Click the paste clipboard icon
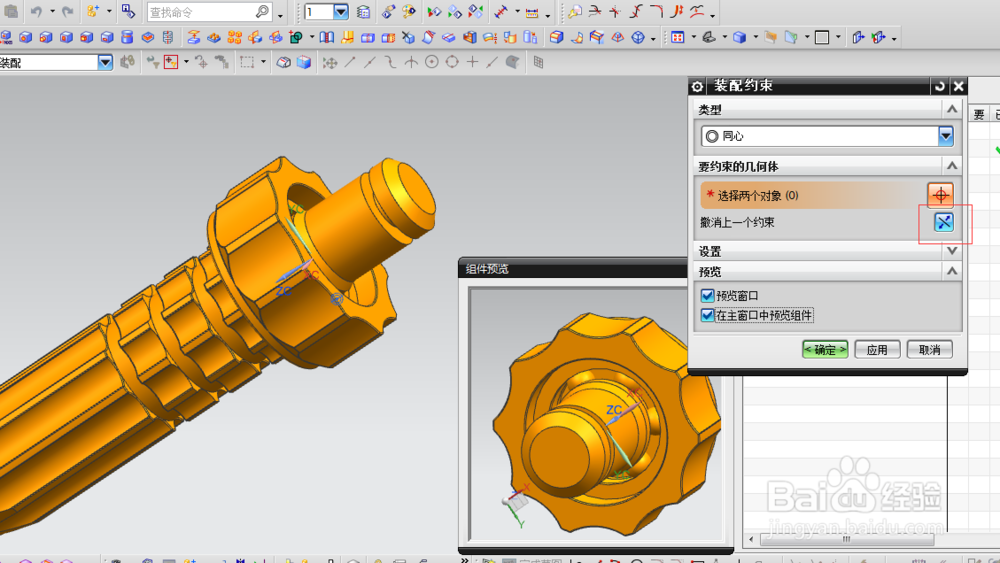Viewport: 1000px width, 563px height. pos(11,11)
